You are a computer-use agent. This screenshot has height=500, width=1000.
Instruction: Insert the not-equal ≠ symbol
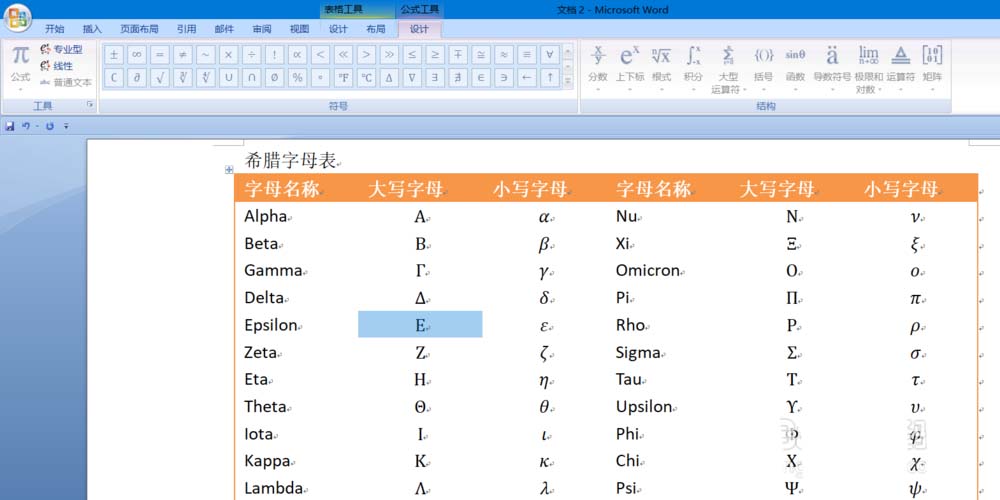point(182,55)
